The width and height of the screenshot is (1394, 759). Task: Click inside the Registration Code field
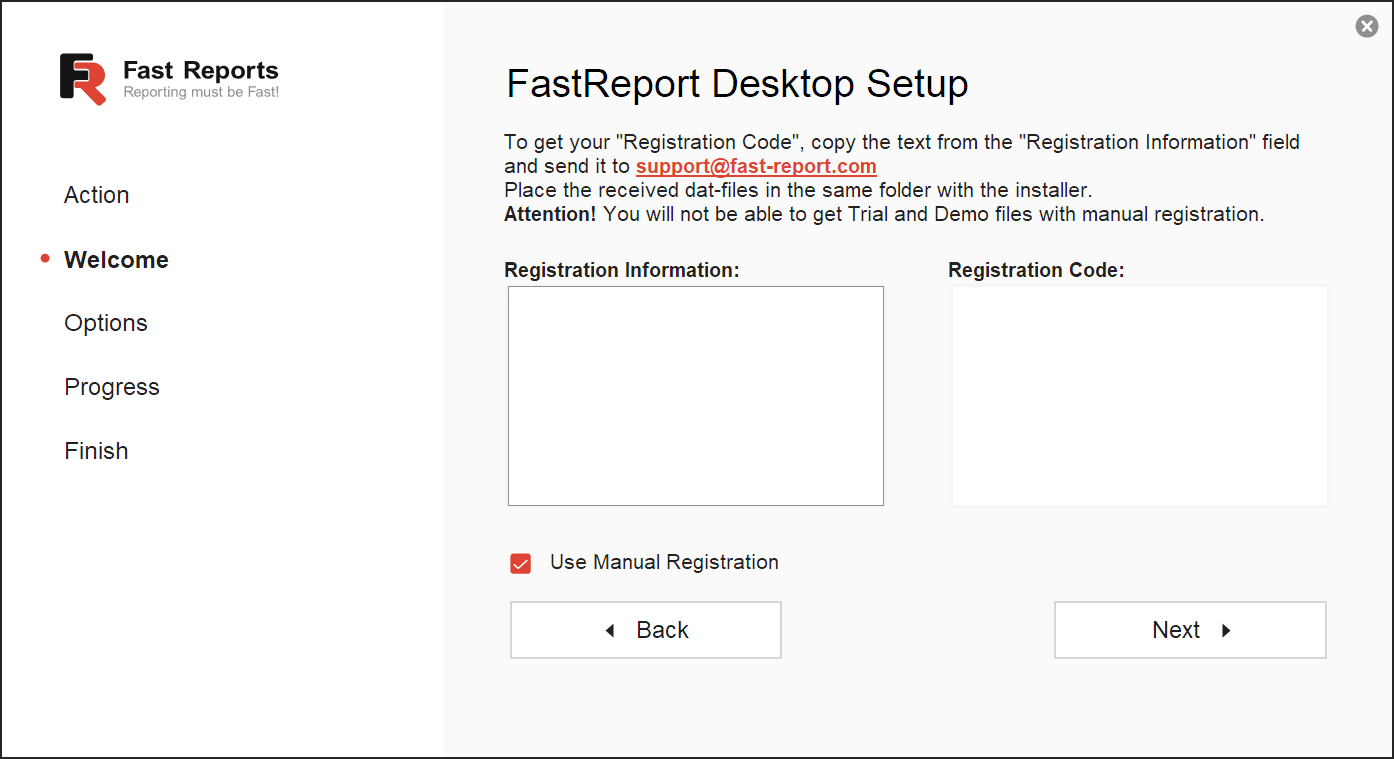point(1139,396)
